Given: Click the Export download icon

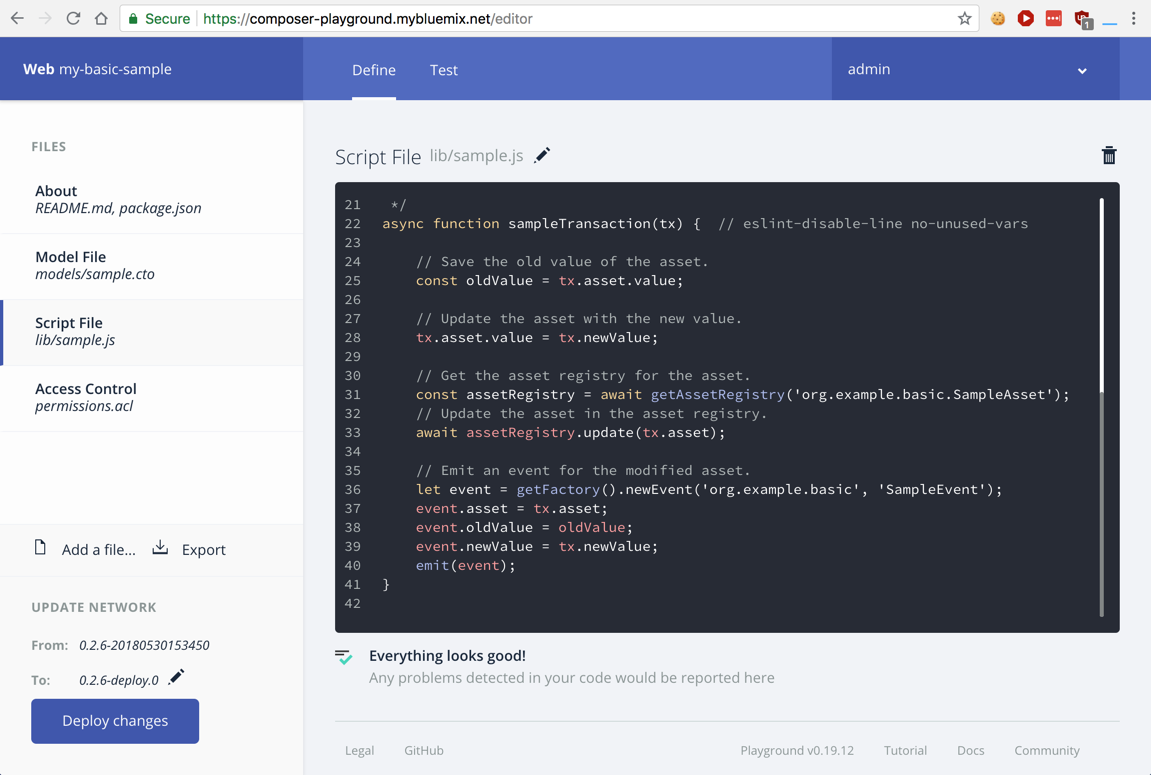Looking at the screenshot, I should 160,547.
